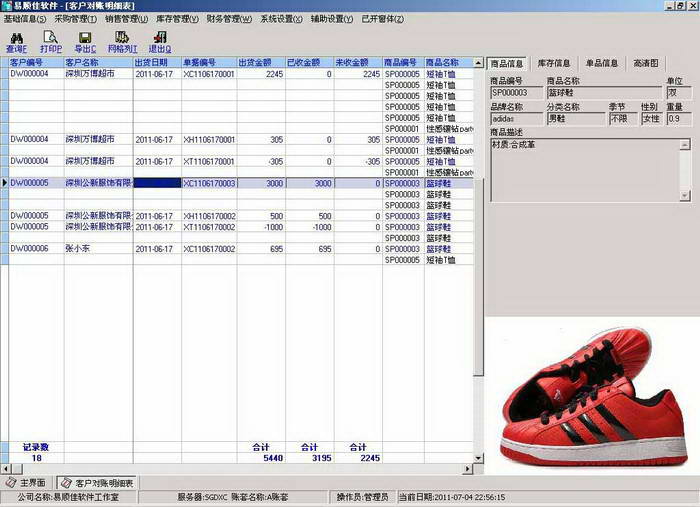Viewport: 700px width, 507px height.
Task: Select the XT1106170002 document cell
Action: (x=209, y=227)
